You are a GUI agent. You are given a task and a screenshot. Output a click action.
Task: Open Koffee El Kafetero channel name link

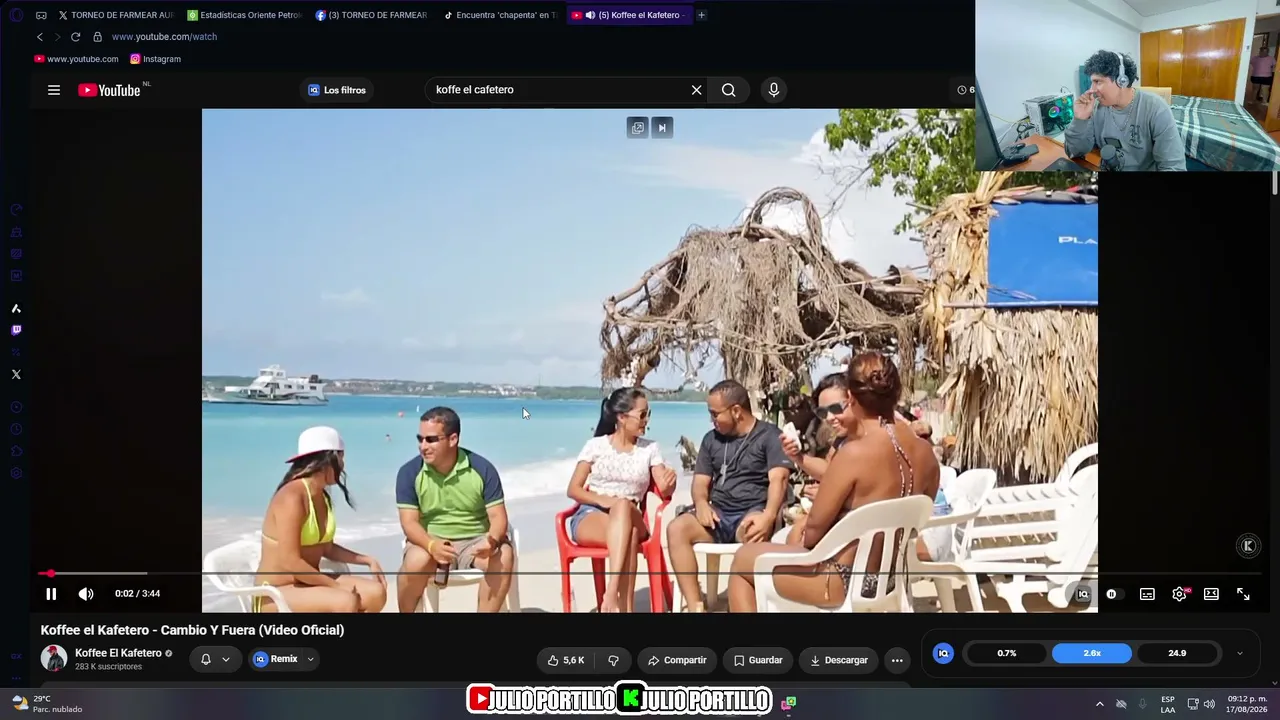118,653
